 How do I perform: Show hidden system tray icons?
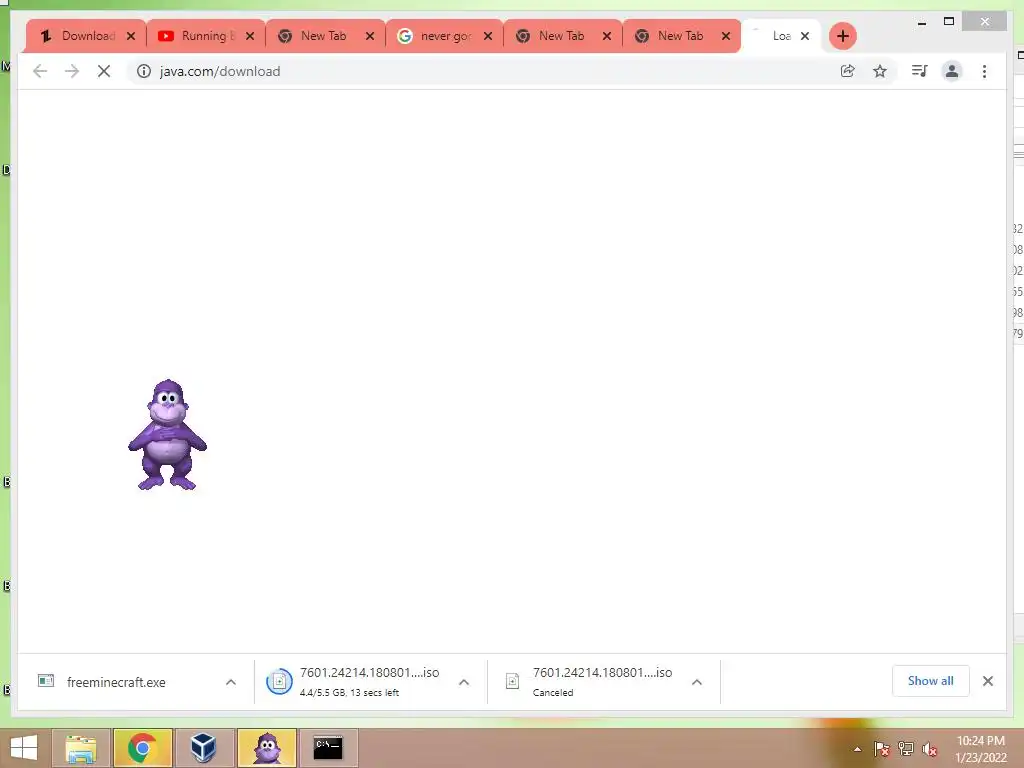[x=857, y=749]
